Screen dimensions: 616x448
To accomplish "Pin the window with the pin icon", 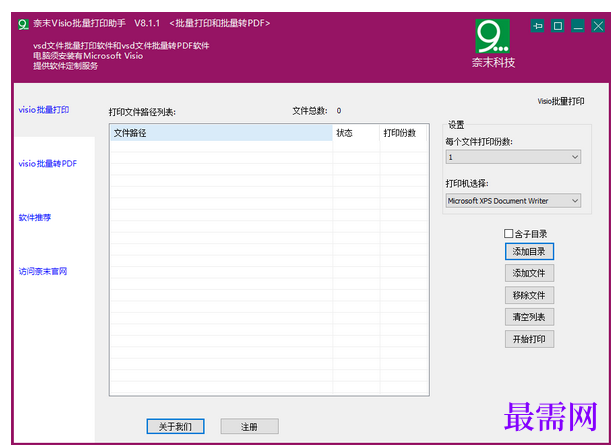I will point(537,26).
